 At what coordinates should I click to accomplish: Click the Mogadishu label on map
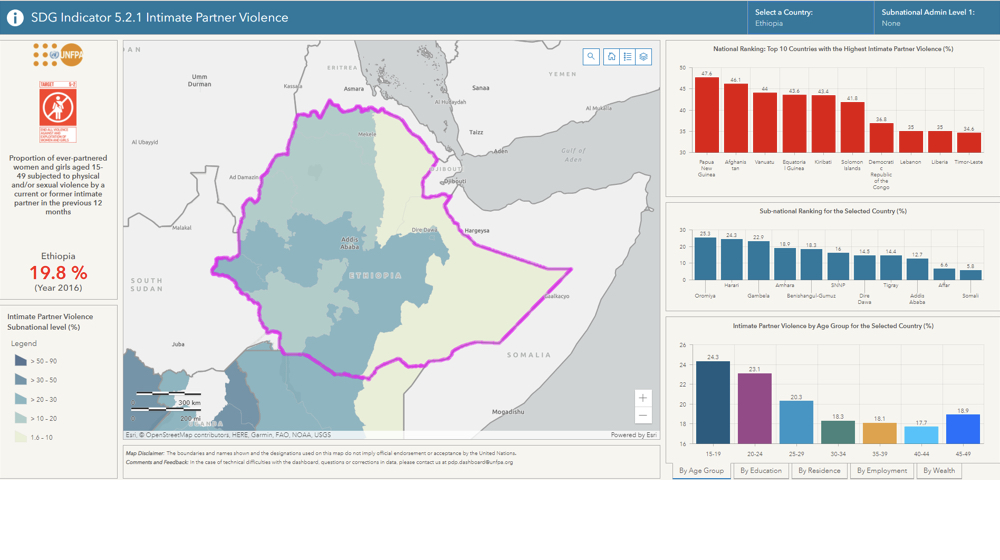coord(508,412)
